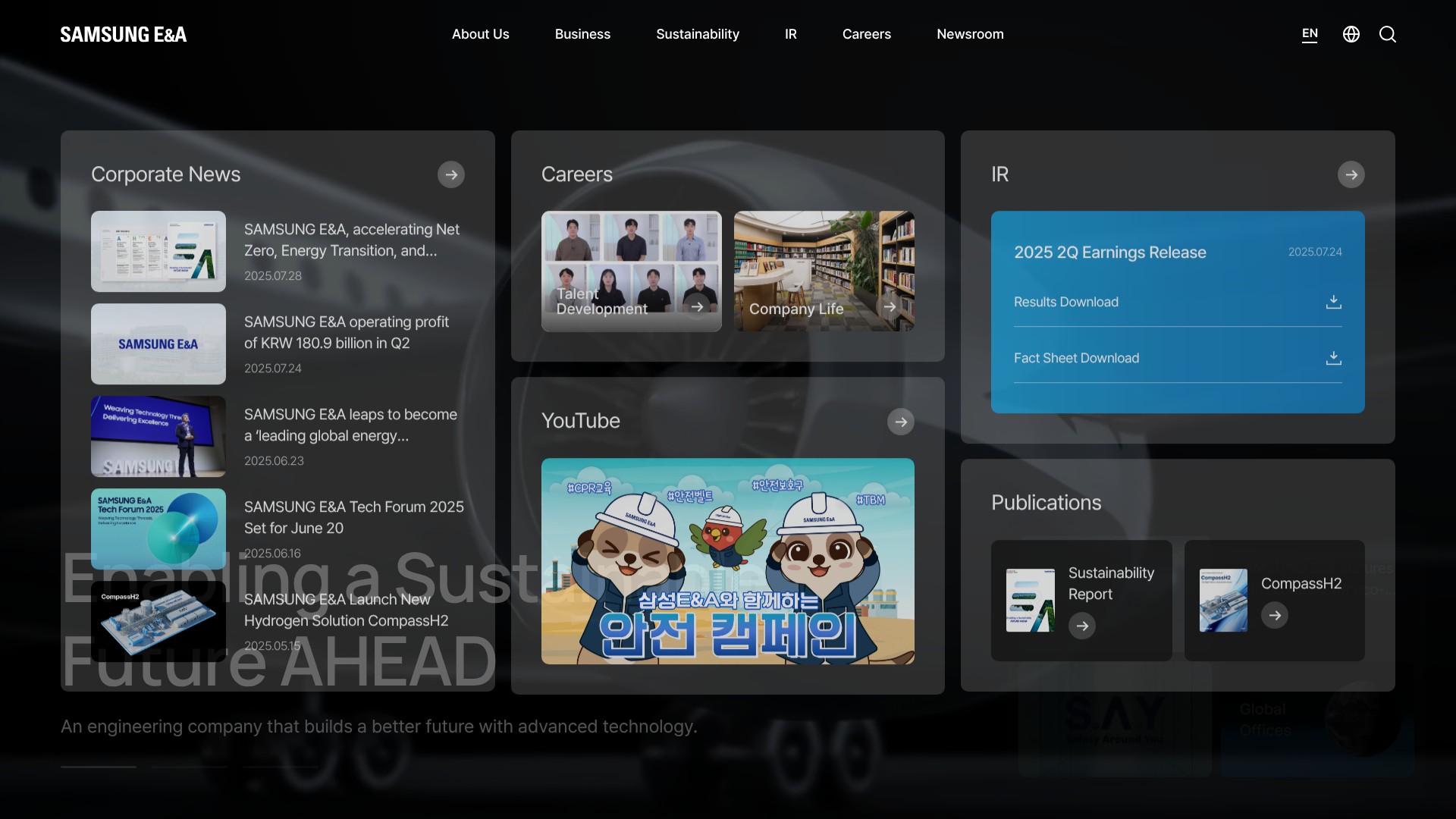Click the Sustainability Report arrow icon
This screenshot has width=1456, height=819.
(1082, 626)
